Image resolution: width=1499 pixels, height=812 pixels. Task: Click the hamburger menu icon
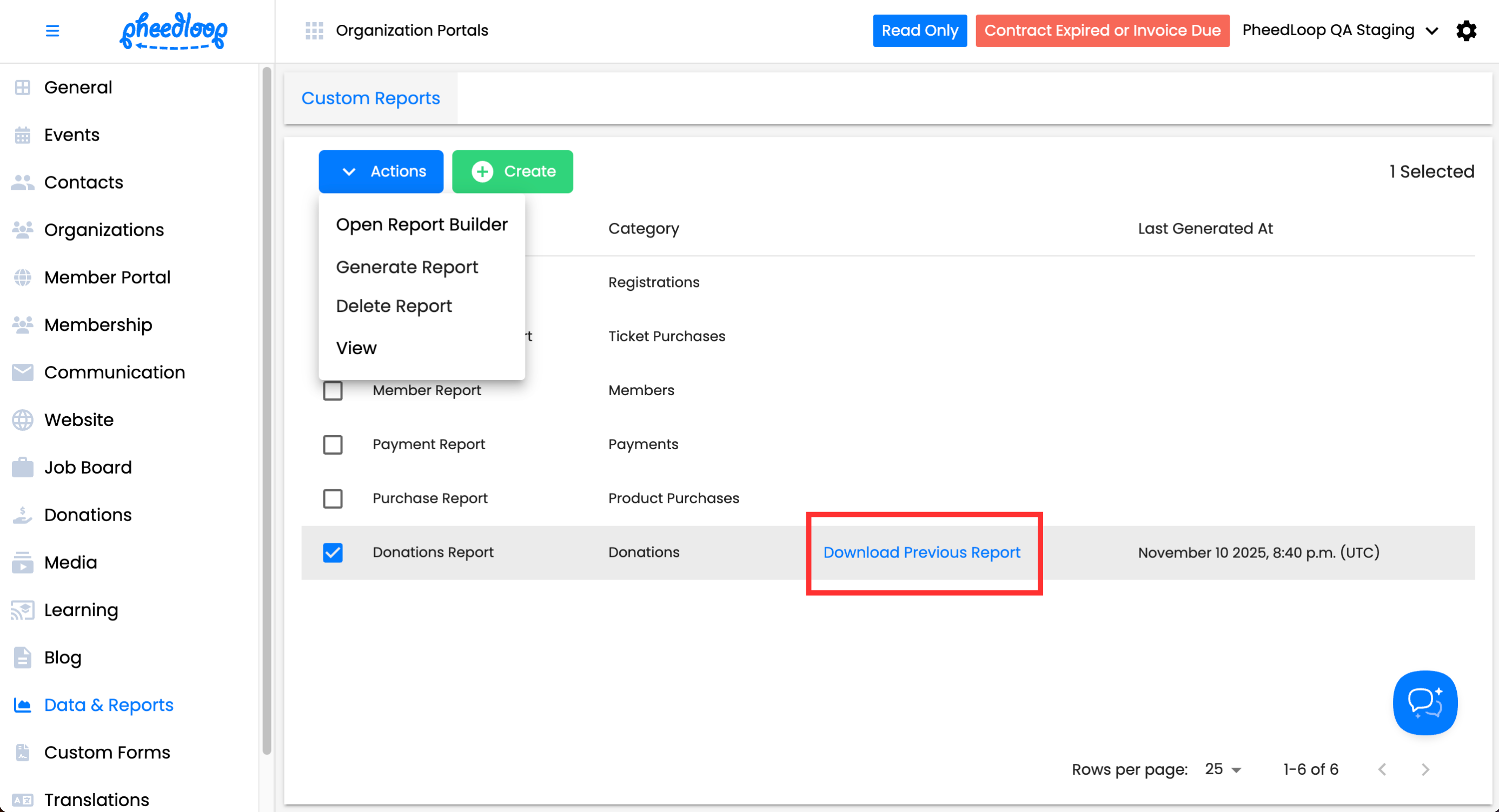[x=52, y=30]
